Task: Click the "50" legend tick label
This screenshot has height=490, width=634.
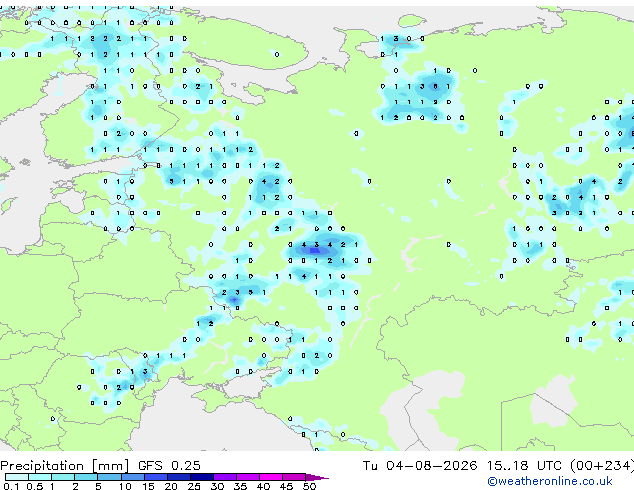Action: click(x=309, y=486)
